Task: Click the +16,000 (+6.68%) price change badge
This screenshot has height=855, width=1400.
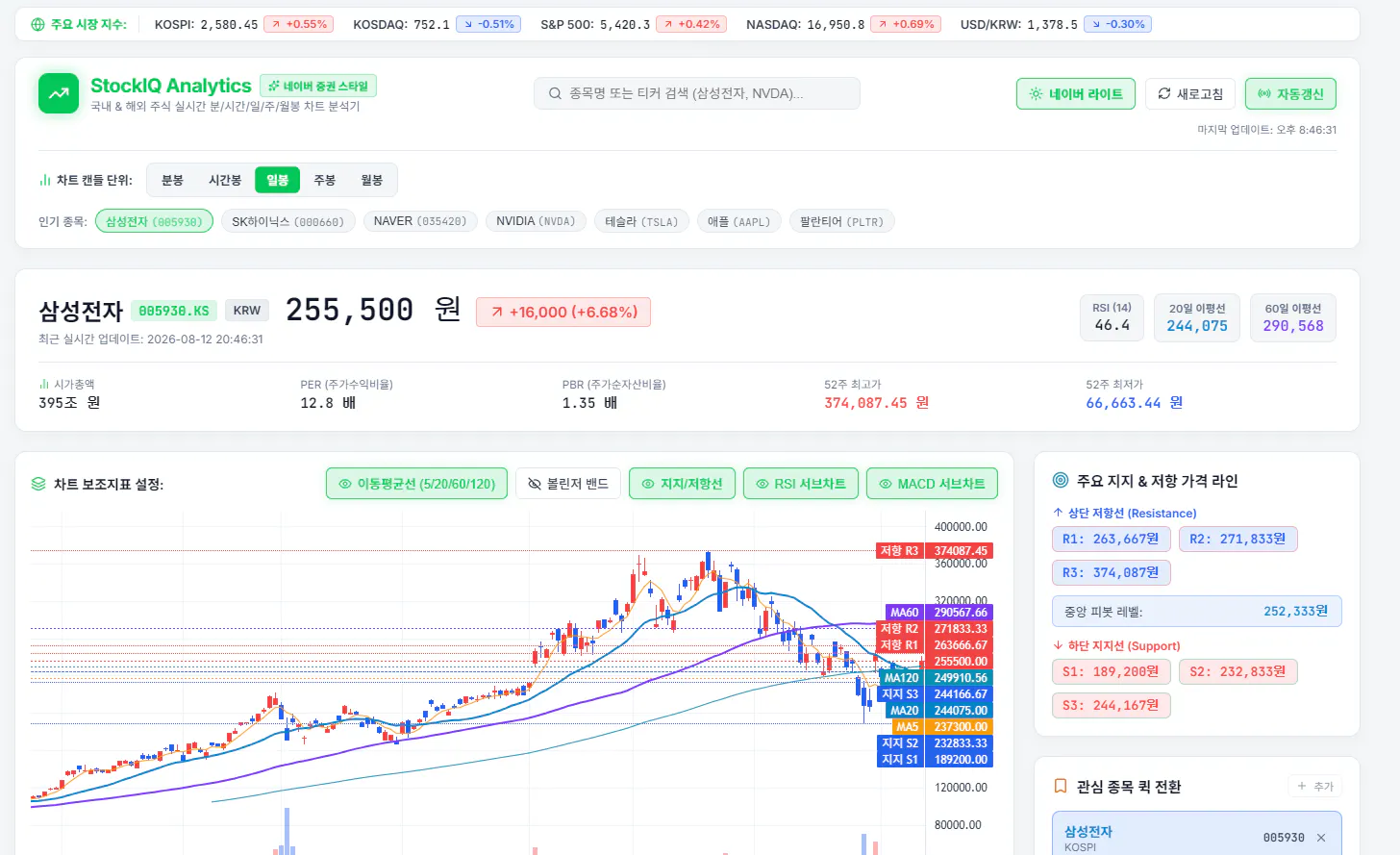Action: pos(563,312)
